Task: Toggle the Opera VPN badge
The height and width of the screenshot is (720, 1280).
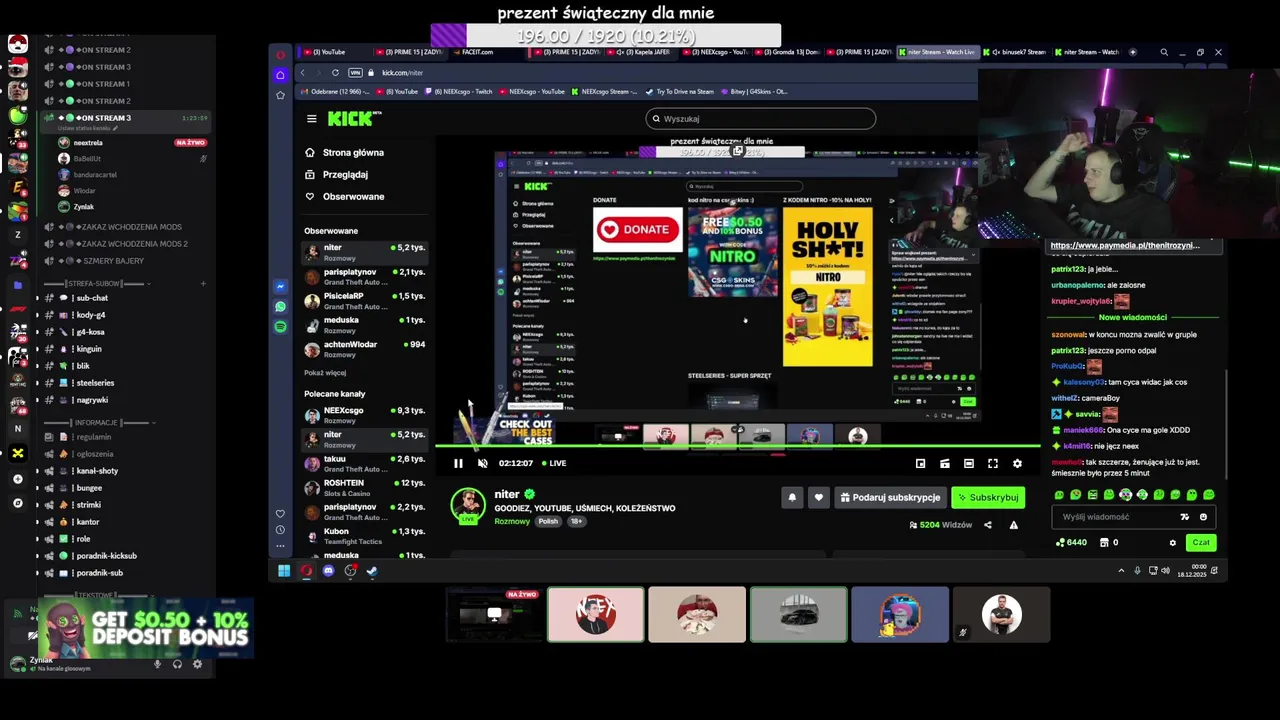Action: pyautogui.click(x=355, y=73)
